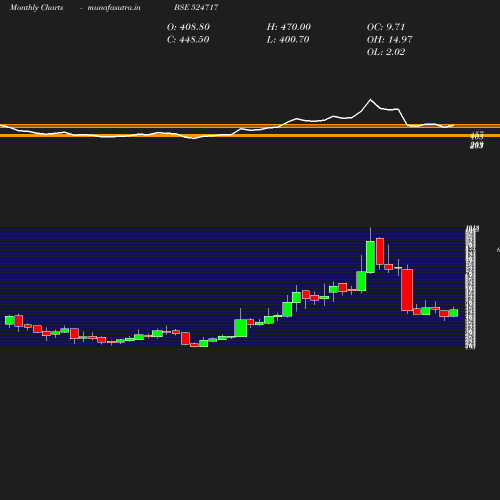This screenshot has height=500, width=500.
Task: Click the 'Monthly Charts' title text
Action: [36, 7]
